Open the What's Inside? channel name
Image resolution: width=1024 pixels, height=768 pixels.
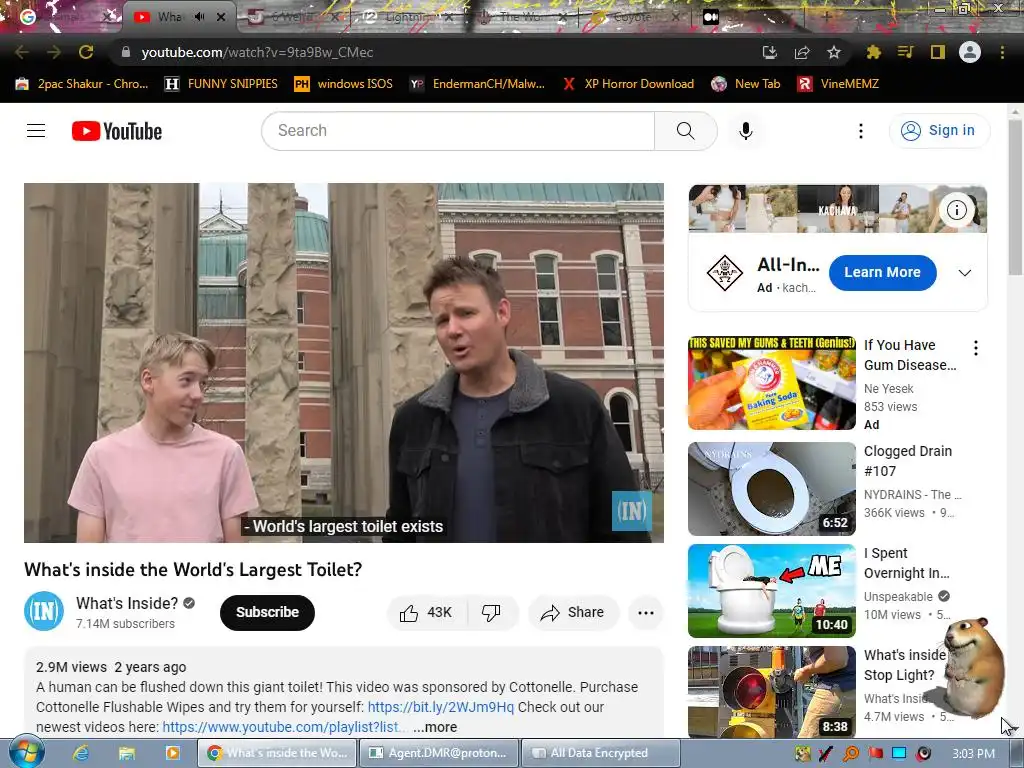127,603
